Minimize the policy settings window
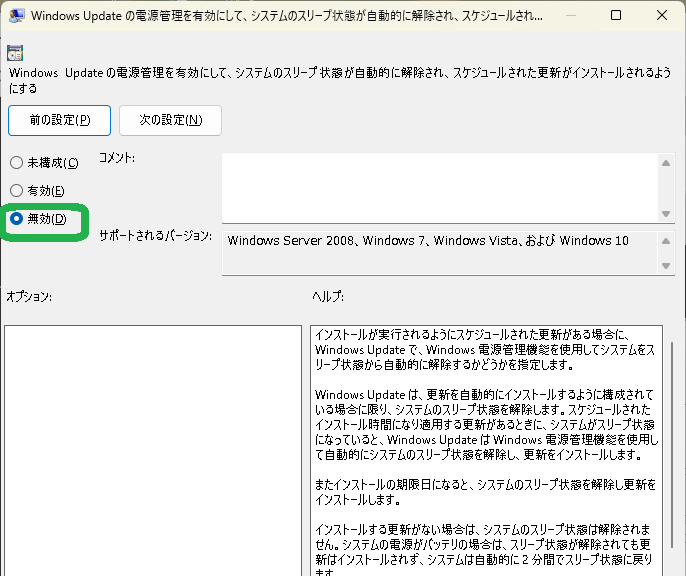The height and width of the screenshot is (576, 686). tap(568, 17)
